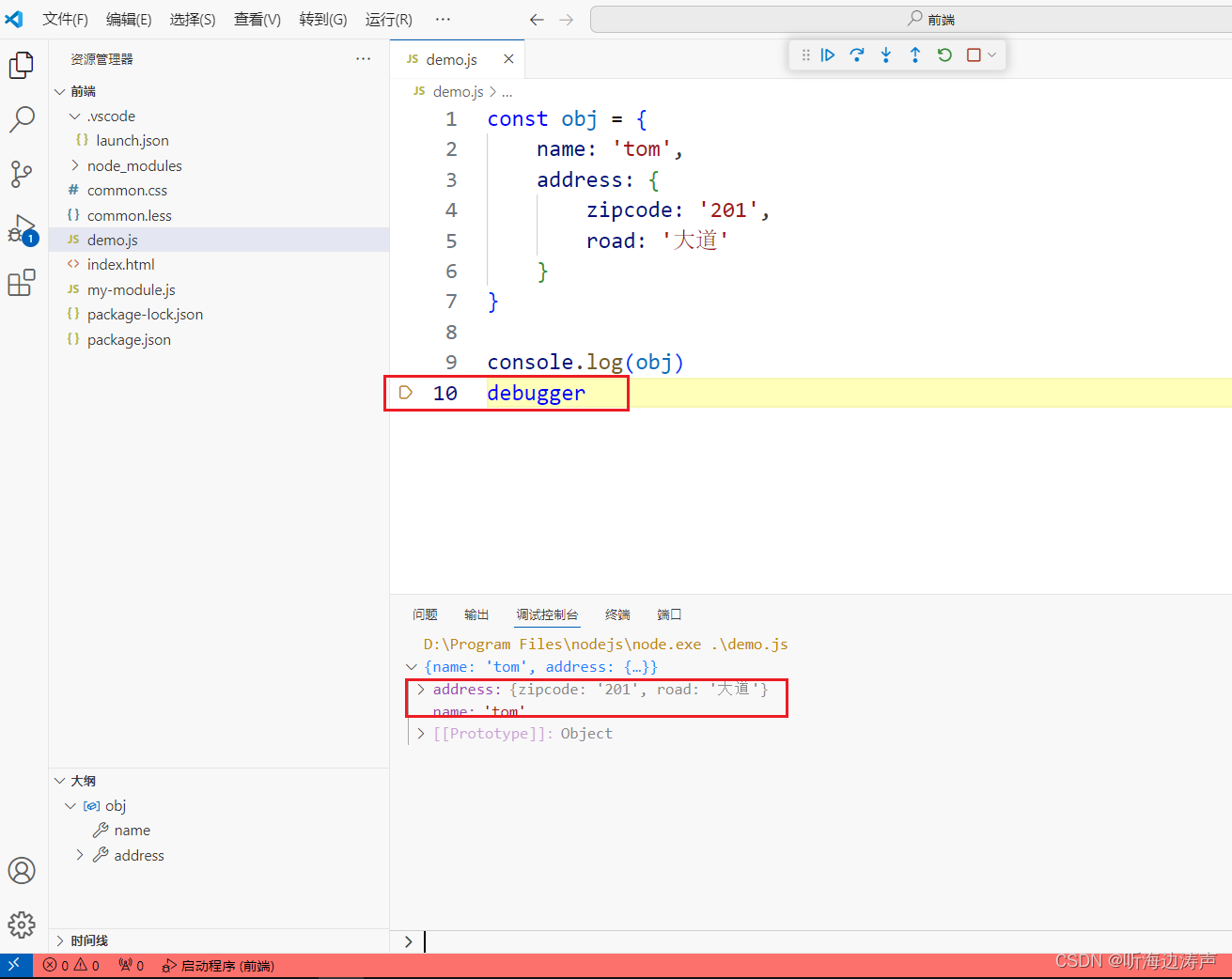Go back with navigation arrow
The image size is (1232, 979).
(537, 20)
